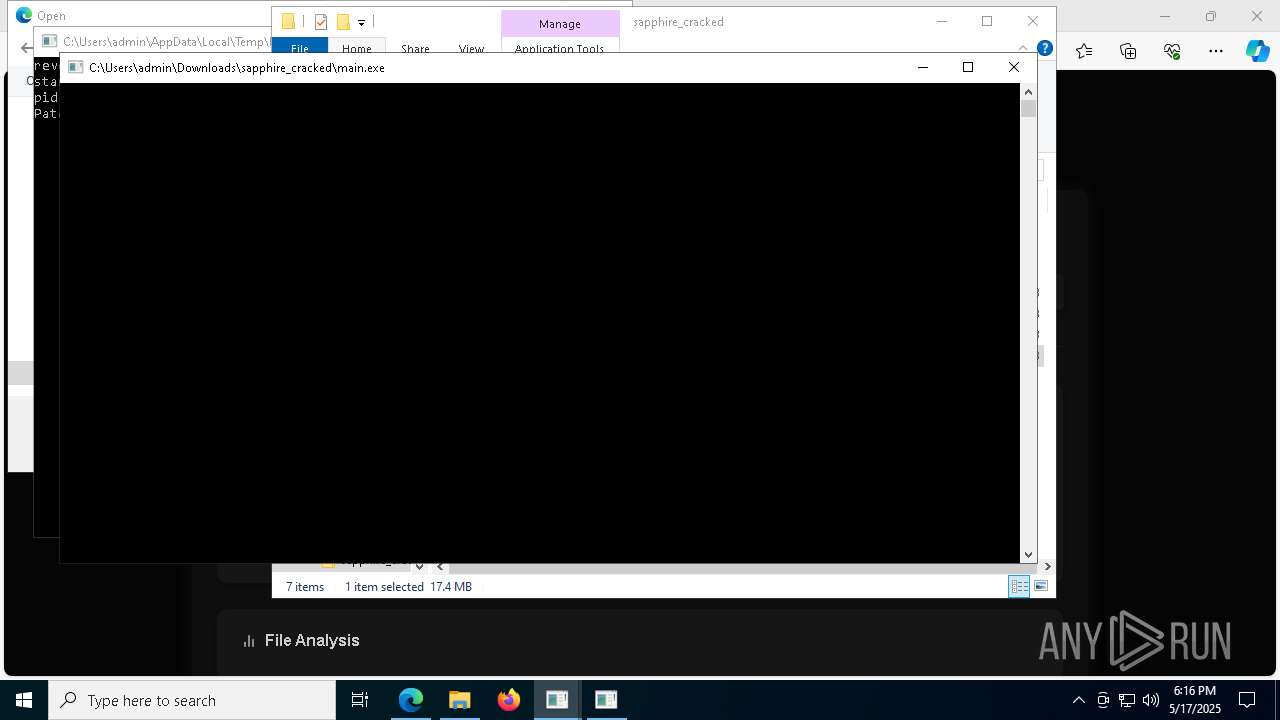Viewport: 1280px width, 720px height.
Task: Select first console window on taskbar
Action: point(557,700)
